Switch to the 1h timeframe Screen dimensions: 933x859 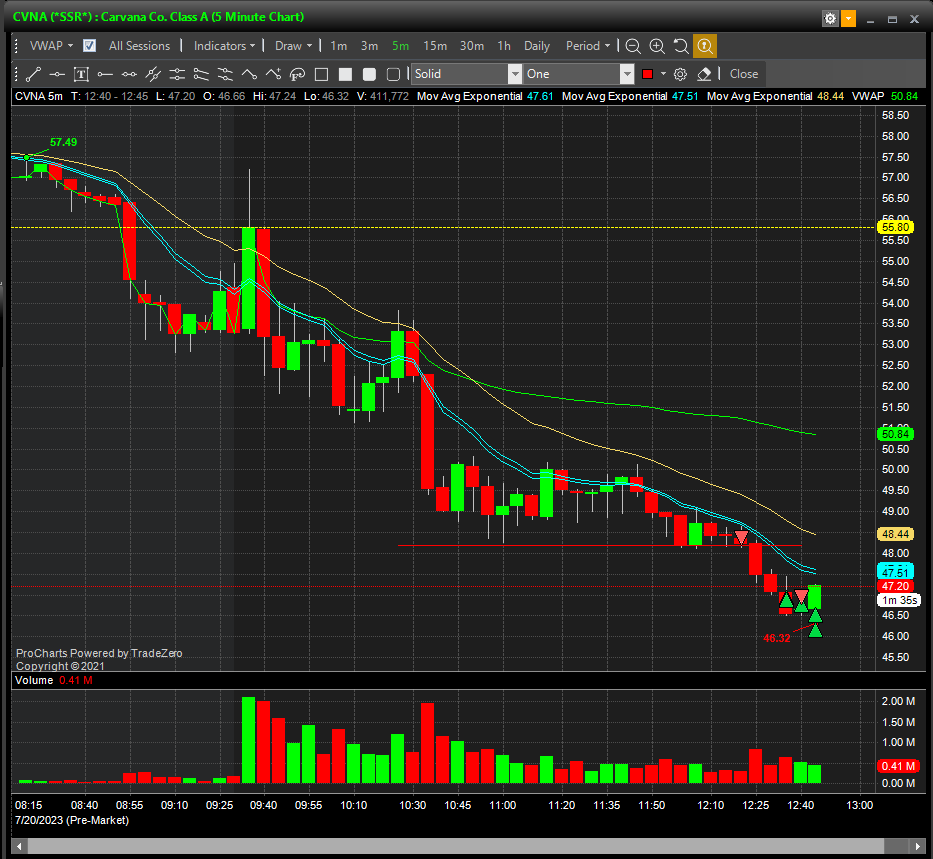pyautogui.click(x=504, y=46)
